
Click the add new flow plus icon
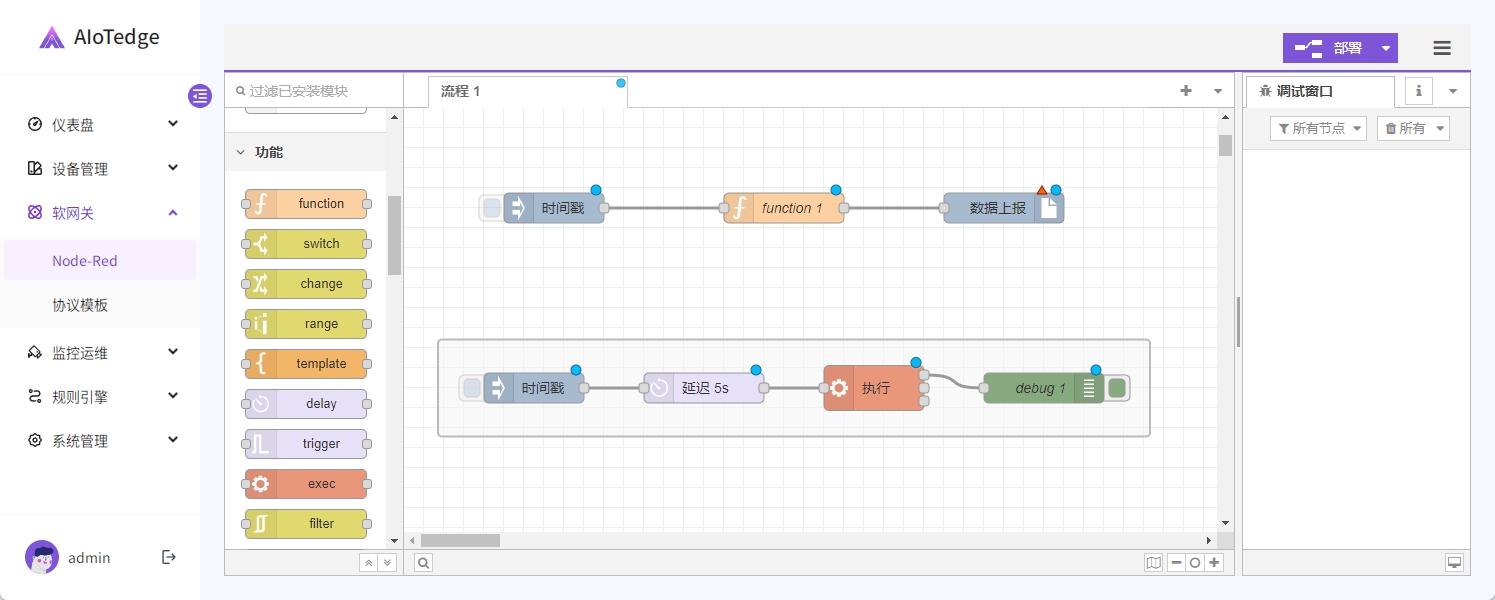pos(1186,91)
